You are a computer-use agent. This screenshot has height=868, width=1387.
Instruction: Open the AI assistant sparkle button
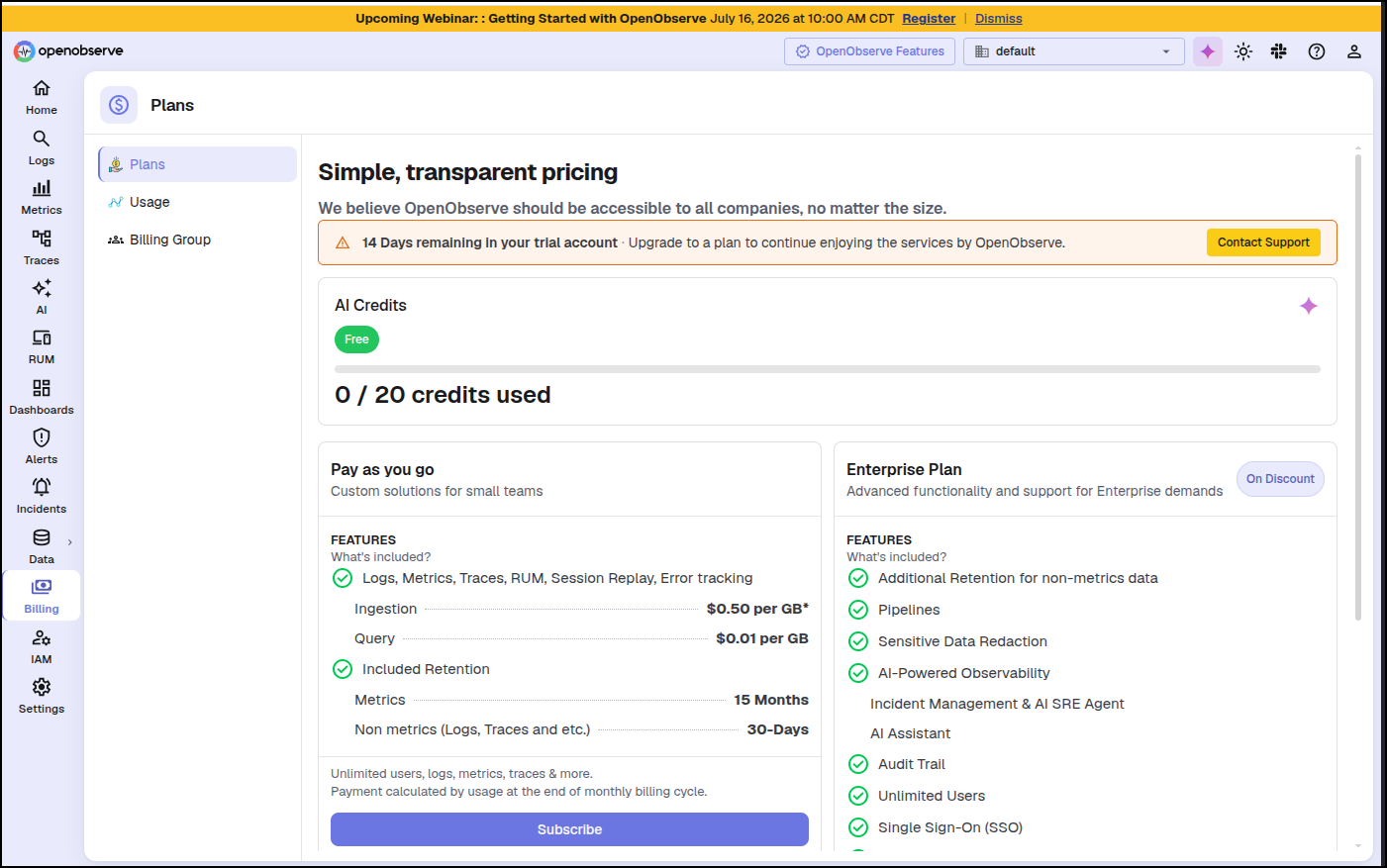click(x=1208, y=51)
